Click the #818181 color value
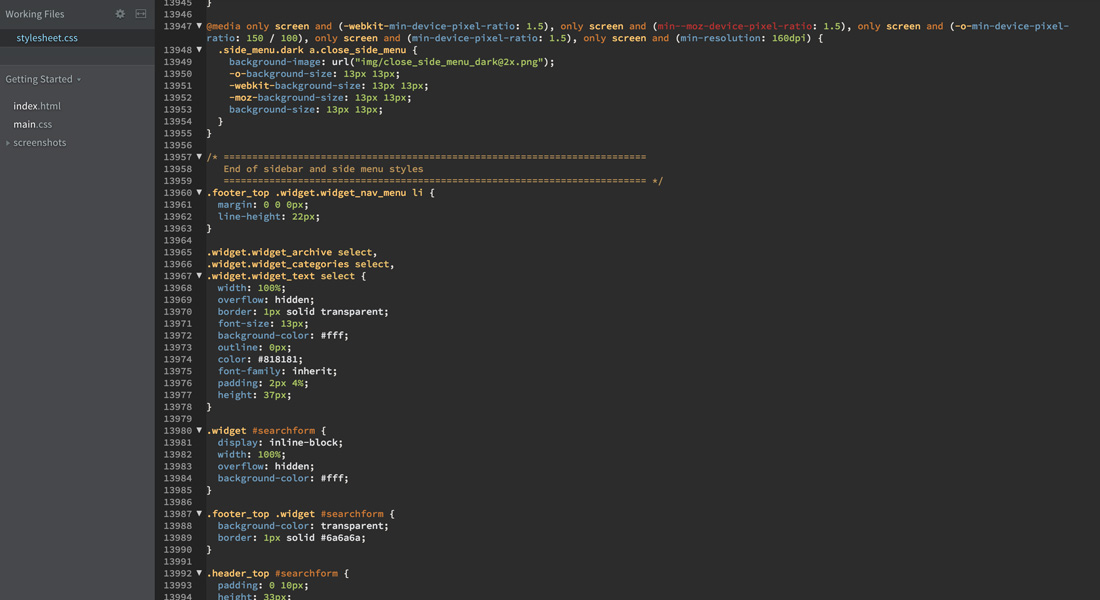 click(x=278, y=359)
